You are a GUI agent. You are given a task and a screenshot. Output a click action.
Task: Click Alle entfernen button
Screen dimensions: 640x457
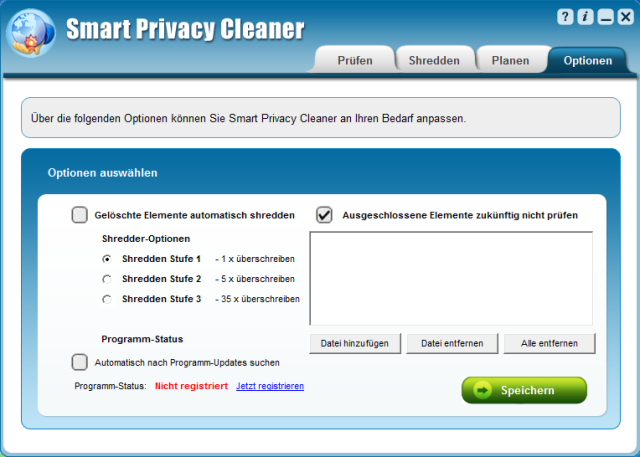[549, 344]
